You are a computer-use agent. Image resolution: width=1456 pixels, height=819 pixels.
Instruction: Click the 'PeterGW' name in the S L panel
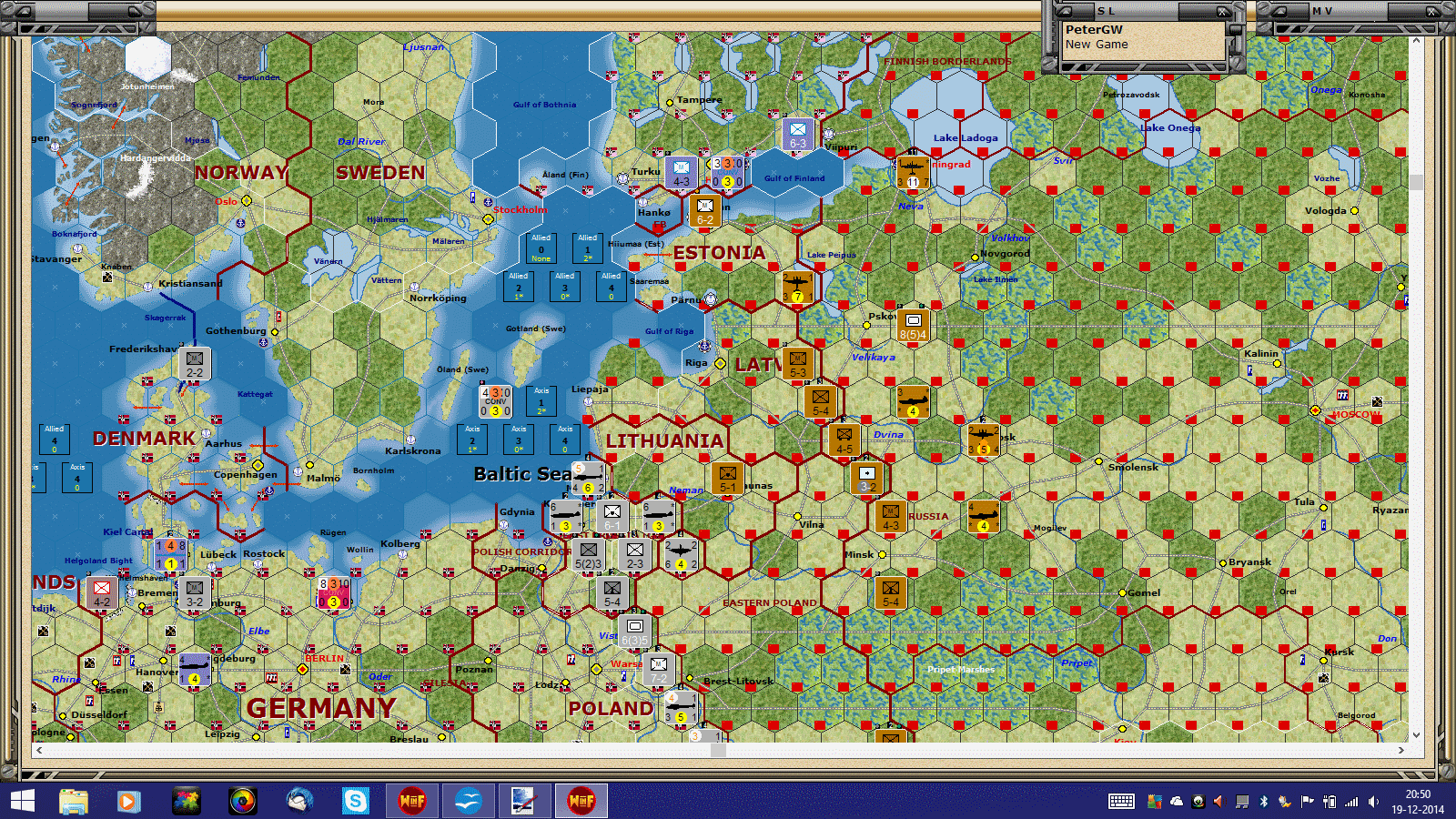(1094, 30)
